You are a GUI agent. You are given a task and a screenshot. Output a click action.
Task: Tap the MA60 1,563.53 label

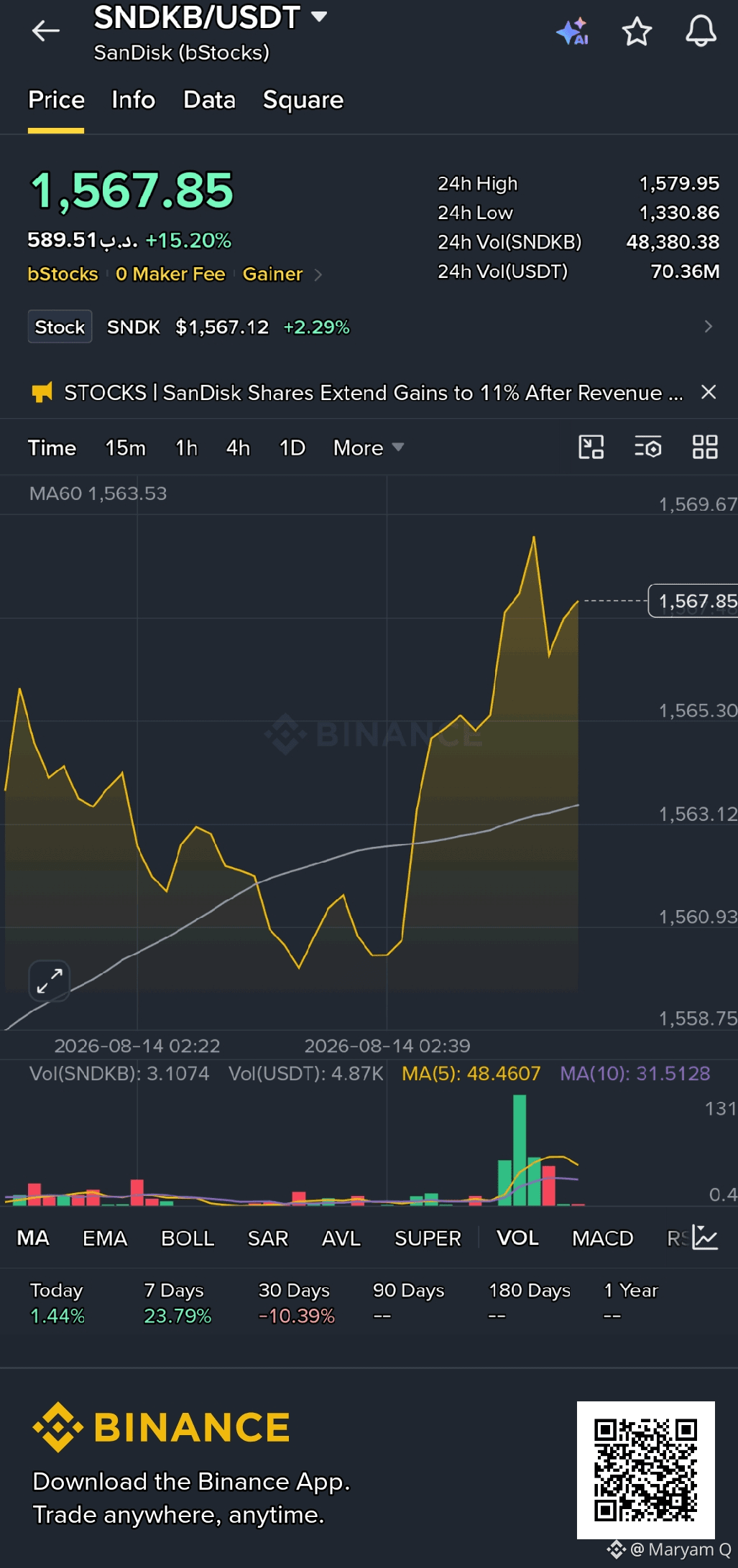(x=98, y=493)
